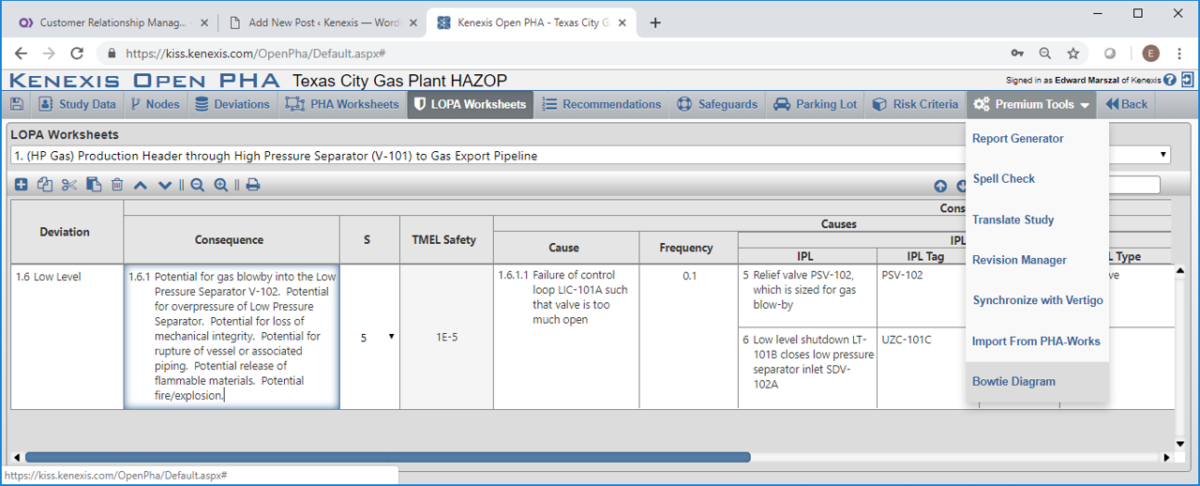This screenshot has width=1200, height=486.
Task: Choose Report Generator menu item
Action: point(1017,138)
